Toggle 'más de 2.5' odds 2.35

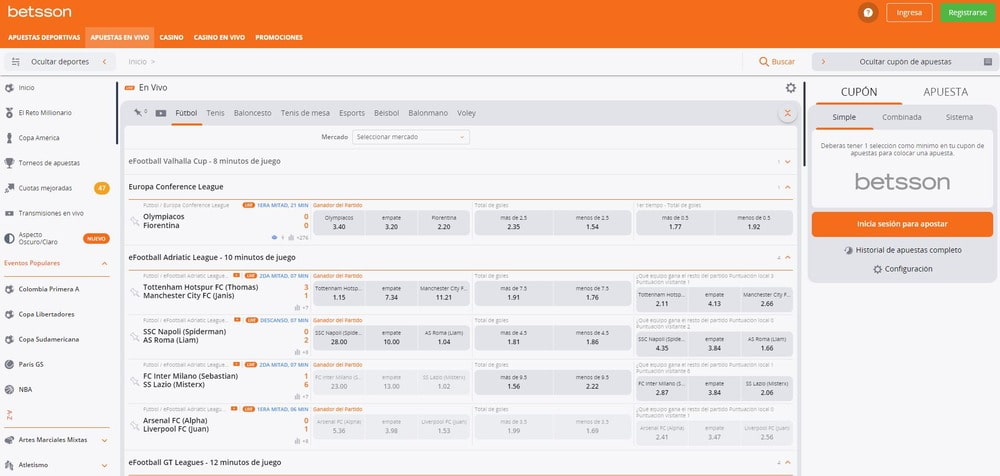[513, 223]
